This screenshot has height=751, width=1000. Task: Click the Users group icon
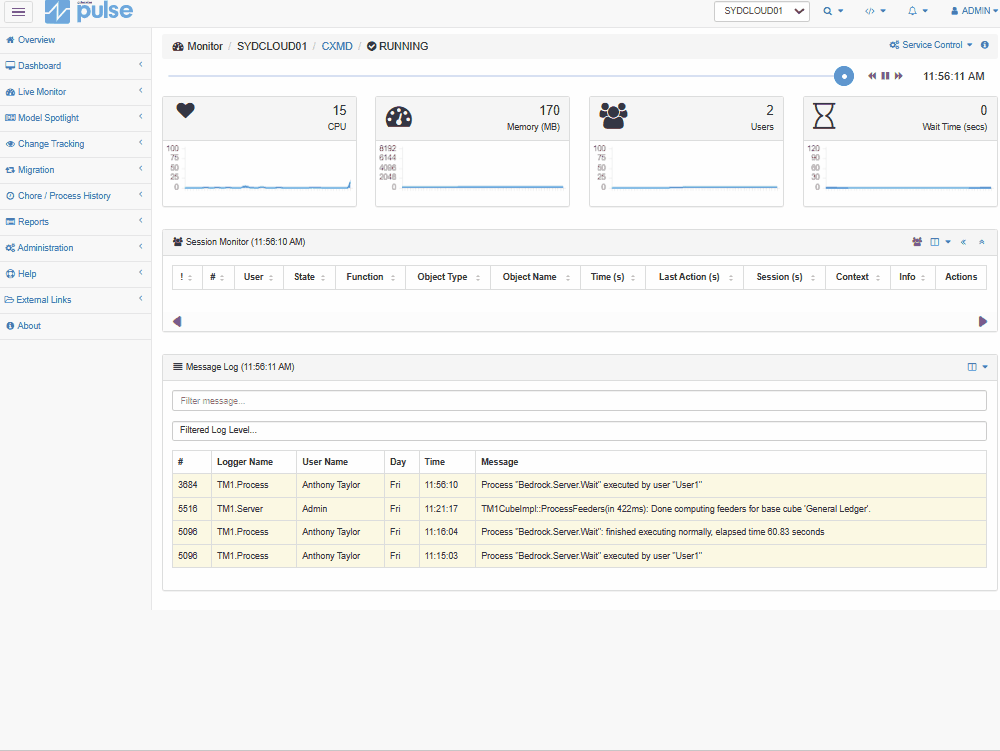tap(614, 116)
